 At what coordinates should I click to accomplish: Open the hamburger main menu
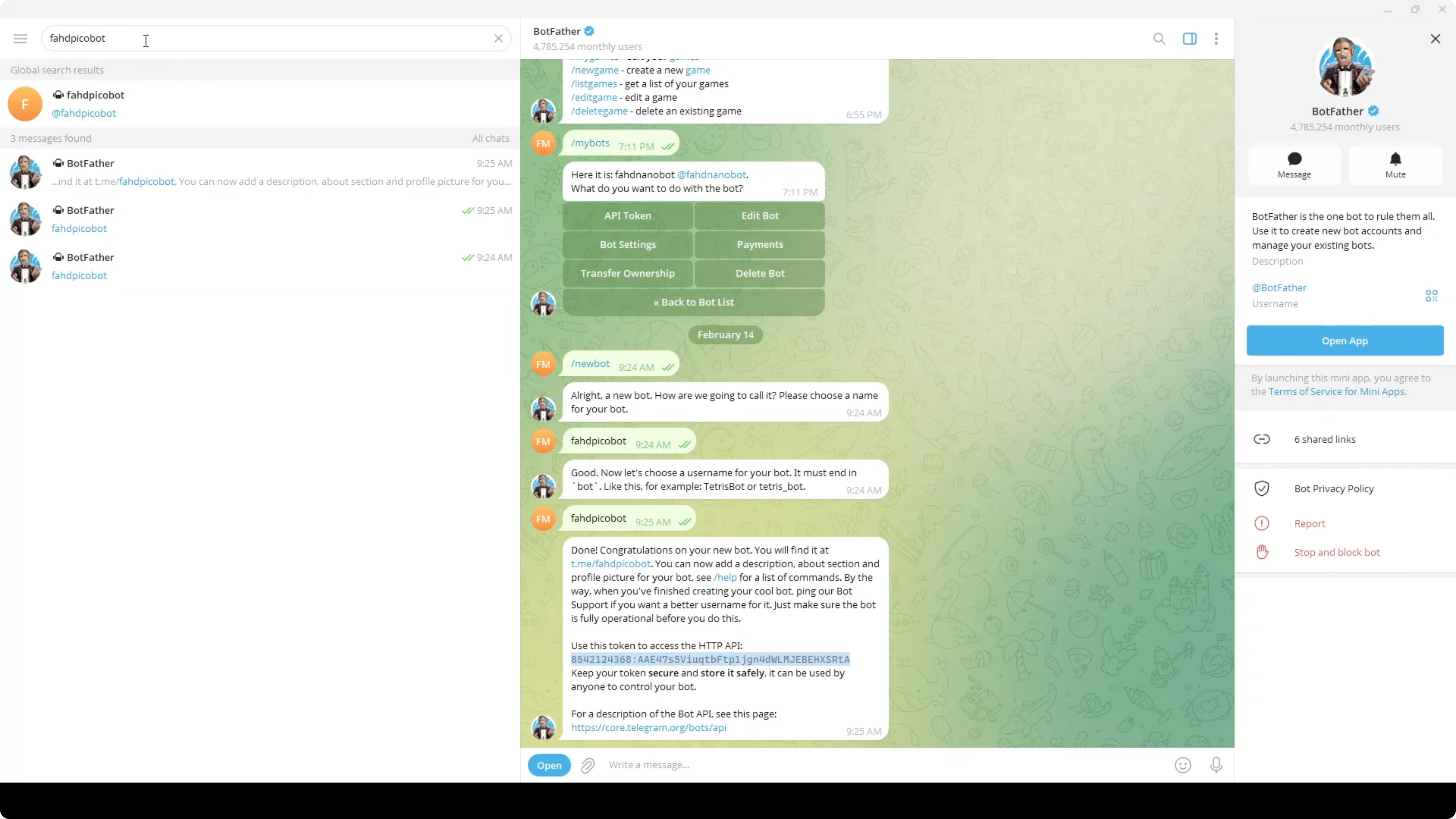[x=20, y=38]
